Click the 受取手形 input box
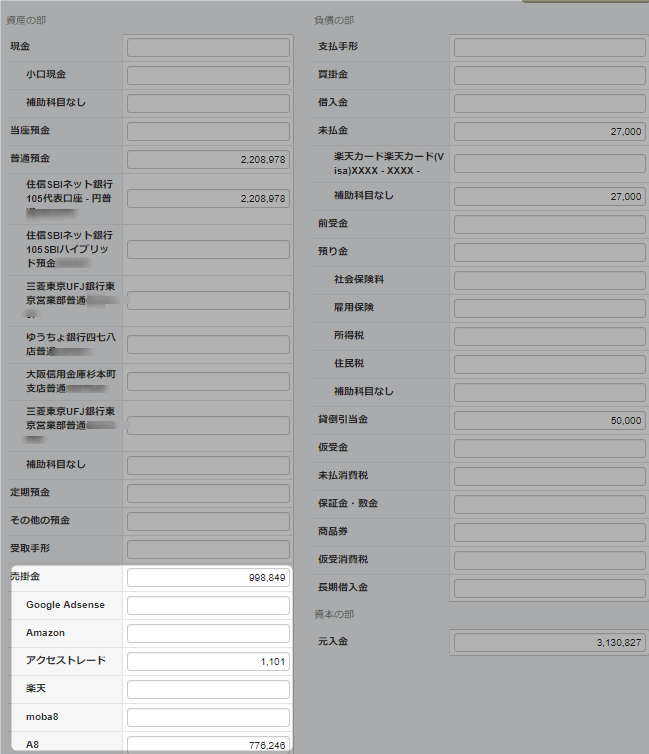The image size is (649, 754). tap(208, 549)
